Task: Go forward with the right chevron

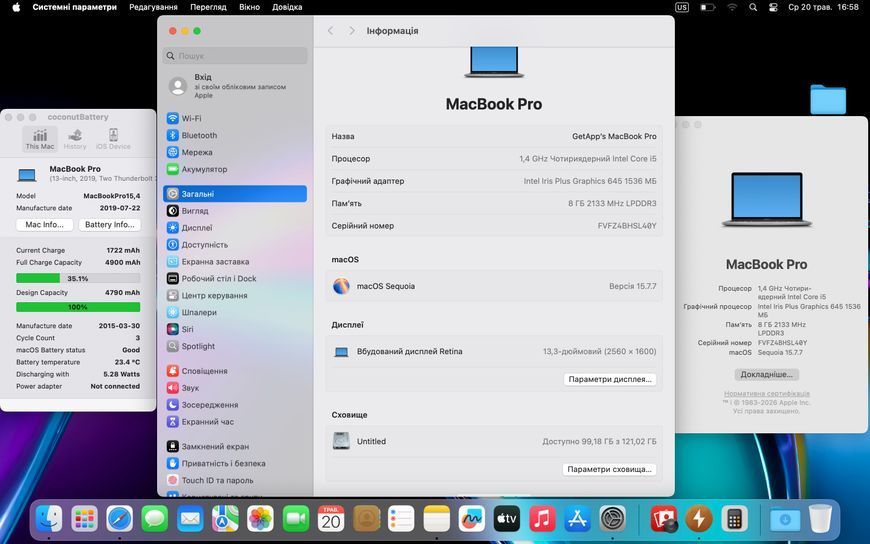Action: tap(352, 31)
